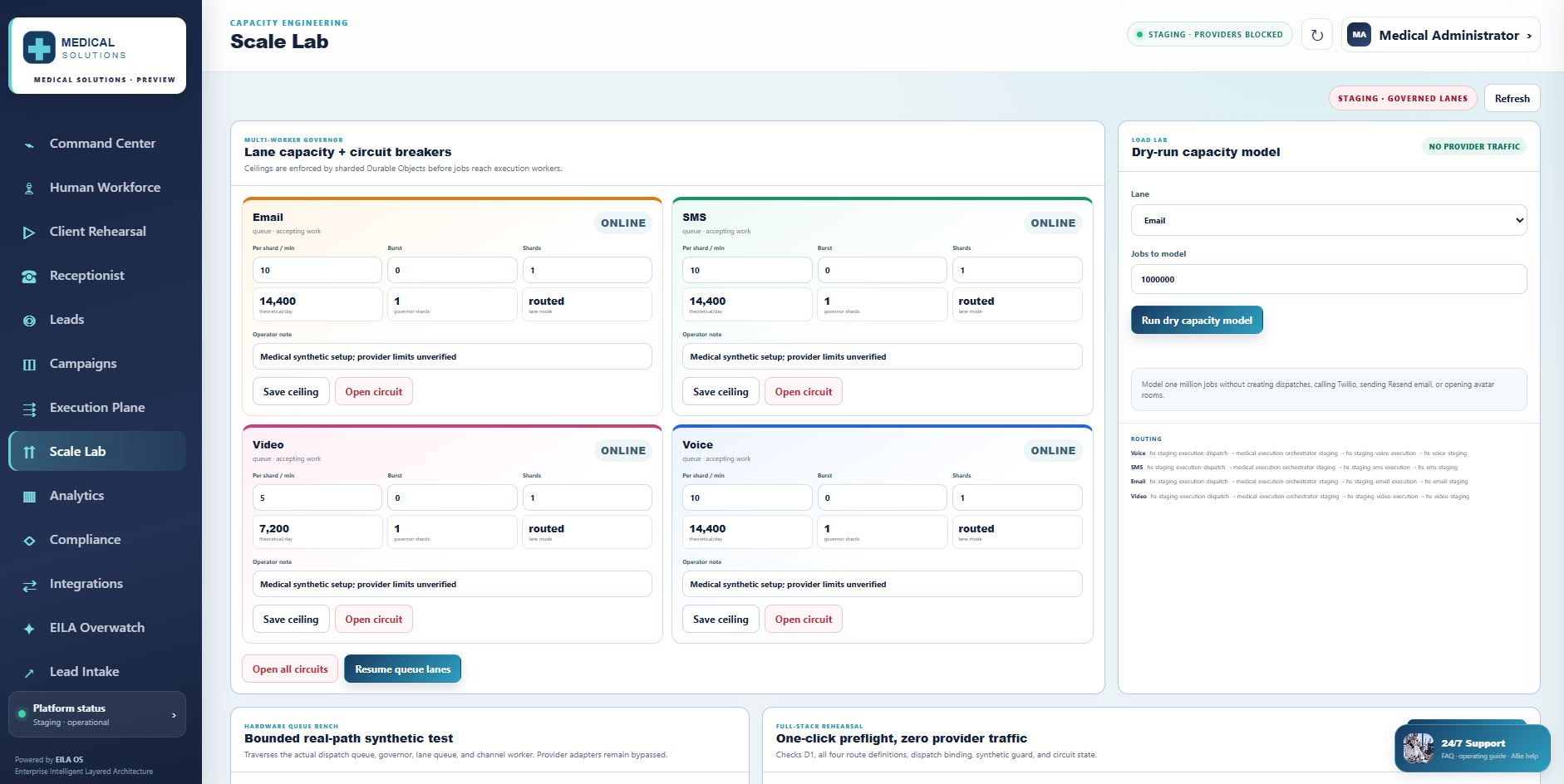Click Resume queue lanes button
This screenshot has height=784, width=1564.
(x=402, y=669)
